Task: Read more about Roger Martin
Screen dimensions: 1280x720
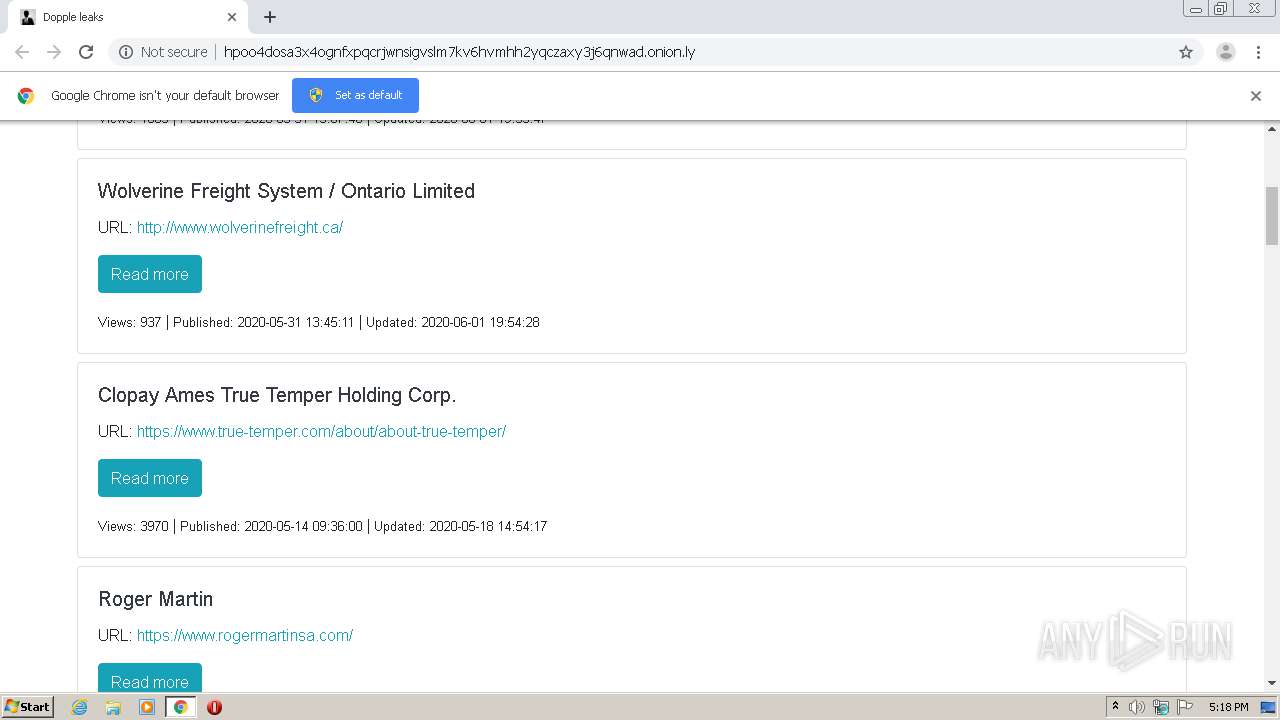Action: [150, 678]
